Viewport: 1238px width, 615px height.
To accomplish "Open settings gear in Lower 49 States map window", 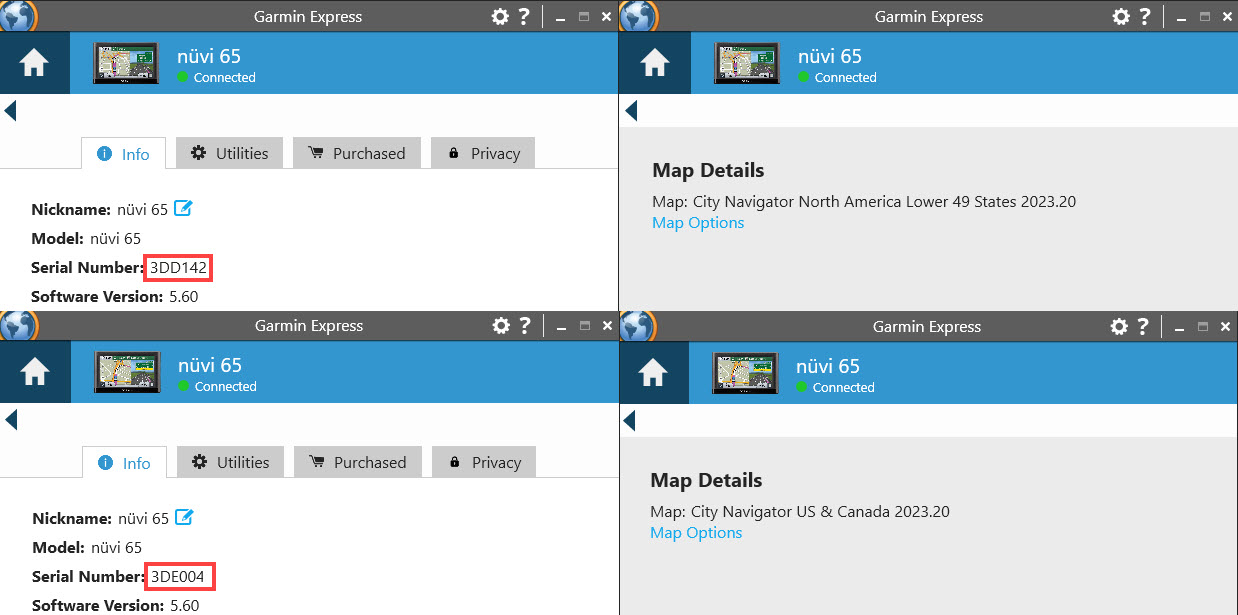I will 1122,17.
